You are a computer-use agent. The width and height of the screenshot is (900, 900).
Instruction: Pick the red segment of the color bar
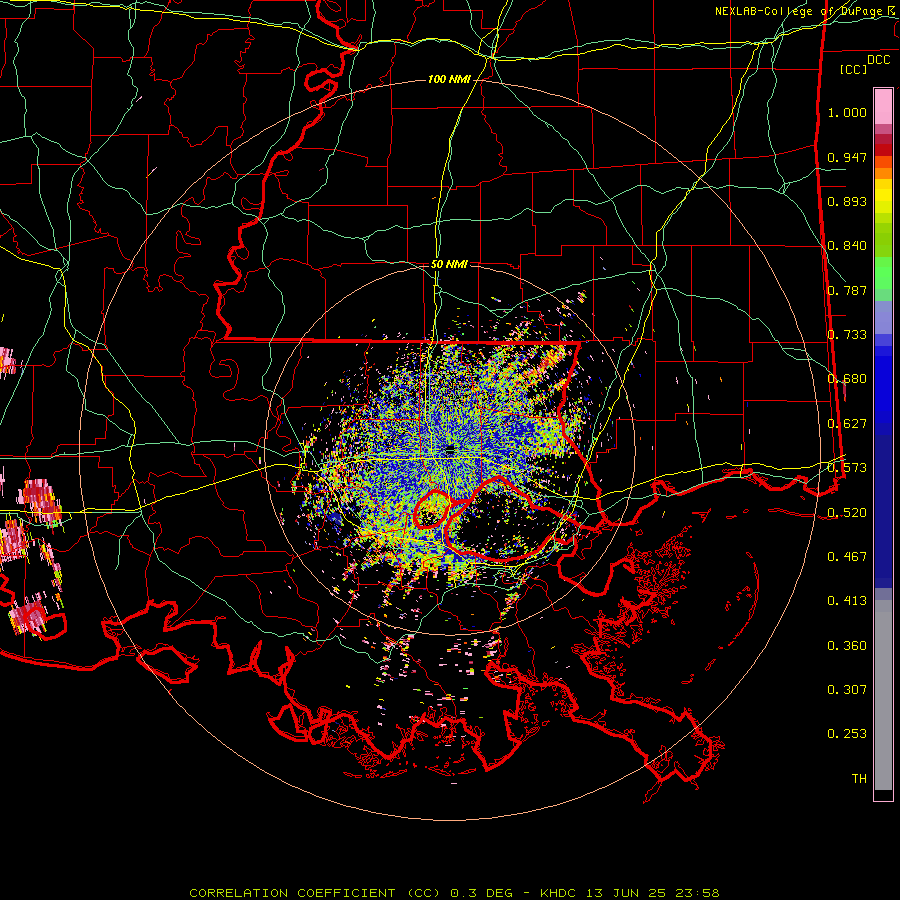pyautogui.click(x=883, y=149)
